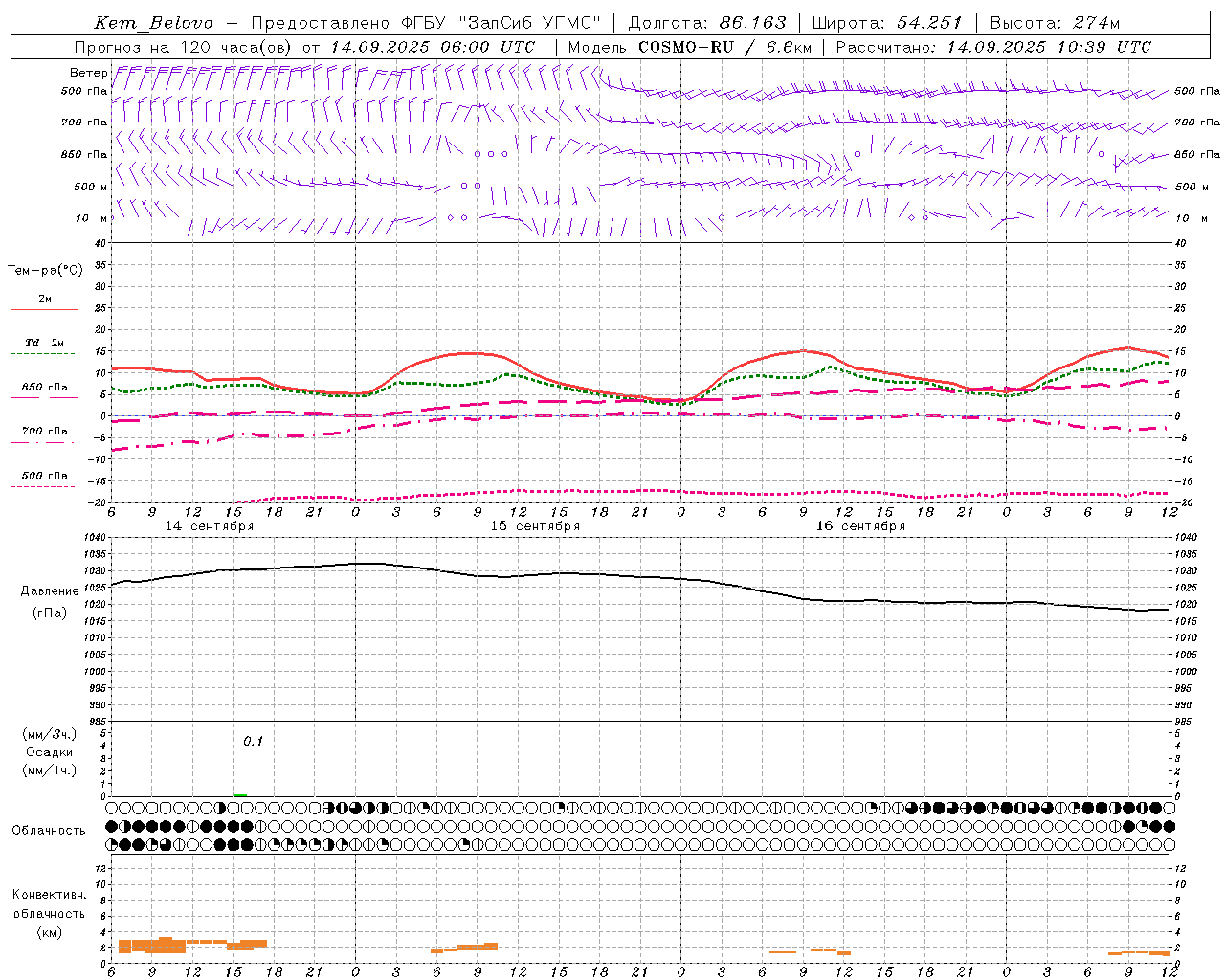Click the green precipitation bar at hour 15
The width and height of the screenshot is (1225, 980).
239,794
